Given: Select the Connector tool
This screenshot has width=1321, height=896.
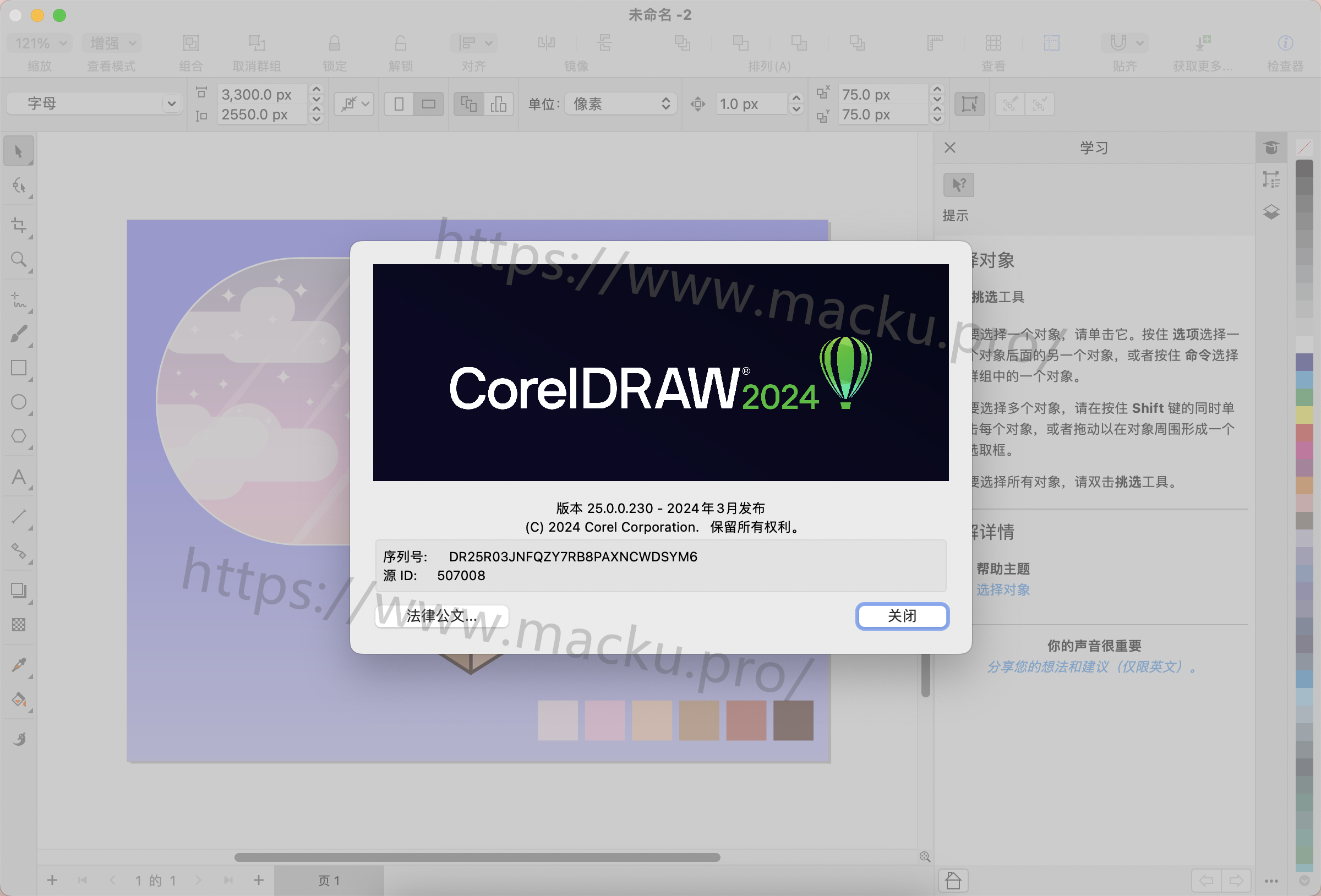Looking at the screenshot, I should tap(19, 550).
